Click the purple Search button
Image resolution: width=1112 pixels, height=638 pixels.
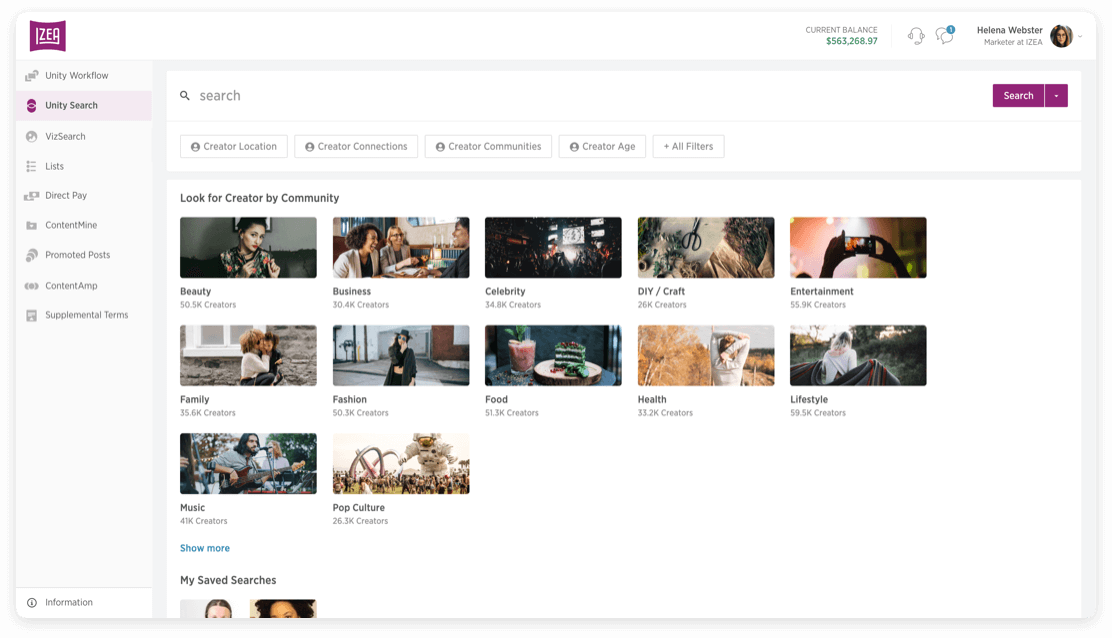(1018, 96)
